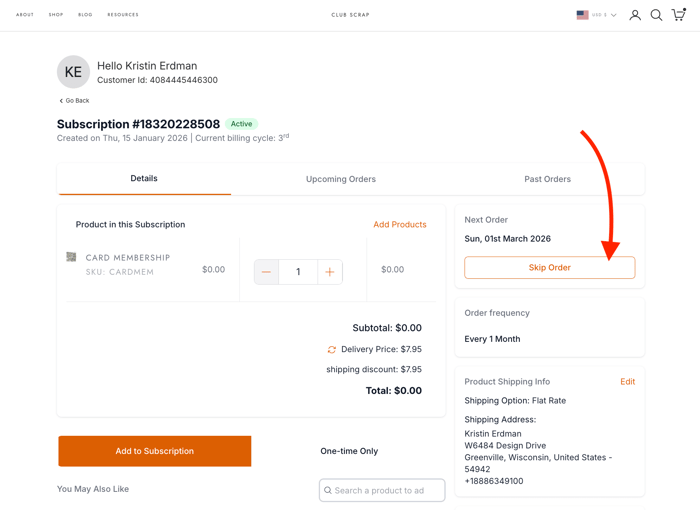Select the One-time Only option
The image size is (700, 510).
[x=349, y=451]
